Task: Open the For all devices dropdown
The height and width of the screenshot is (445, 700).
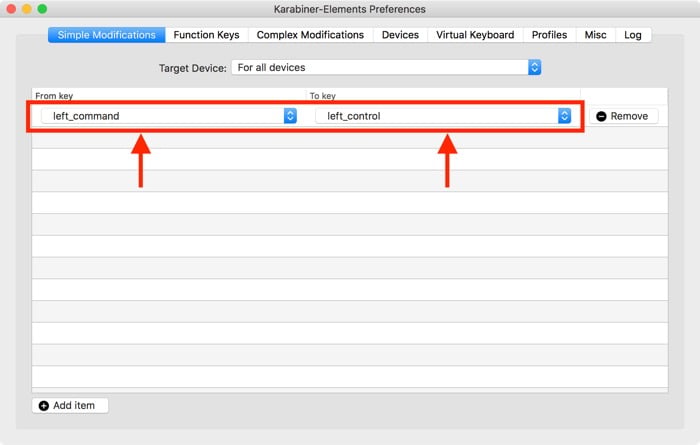Action: [386, 67]
